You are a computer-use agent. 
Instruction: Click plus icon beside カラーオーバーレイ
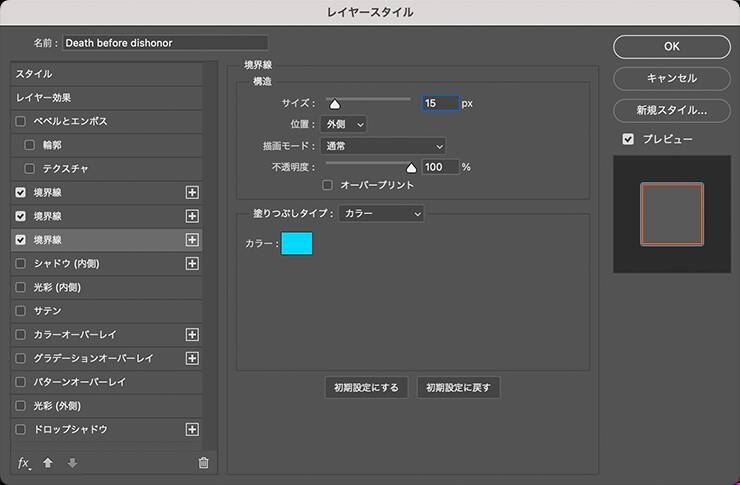[193, 334]
